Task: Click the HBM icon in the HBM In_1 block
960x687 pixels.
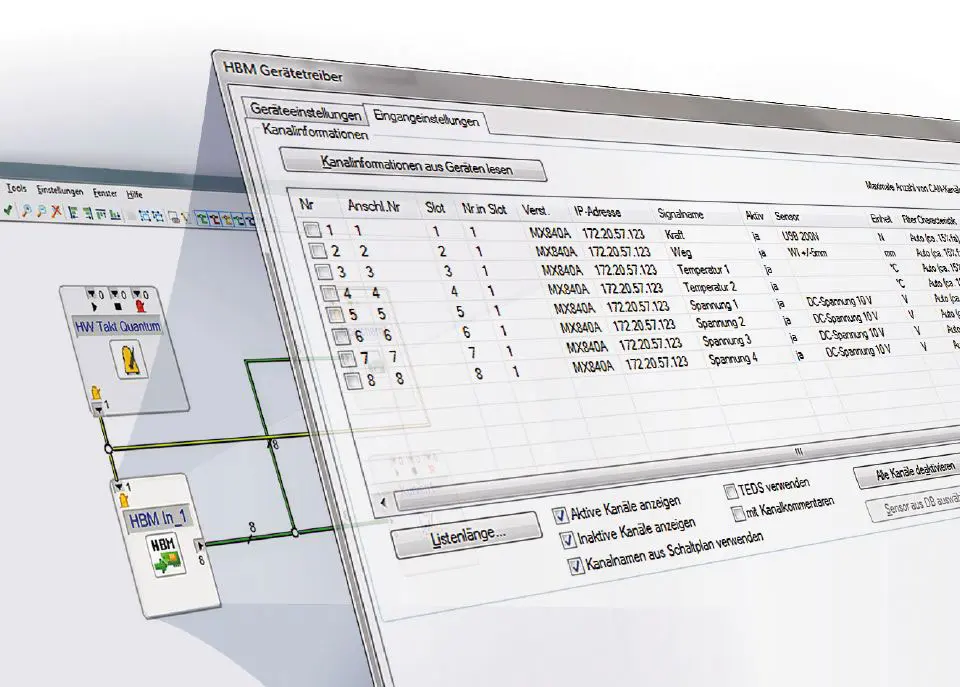Action: (166, 555)
